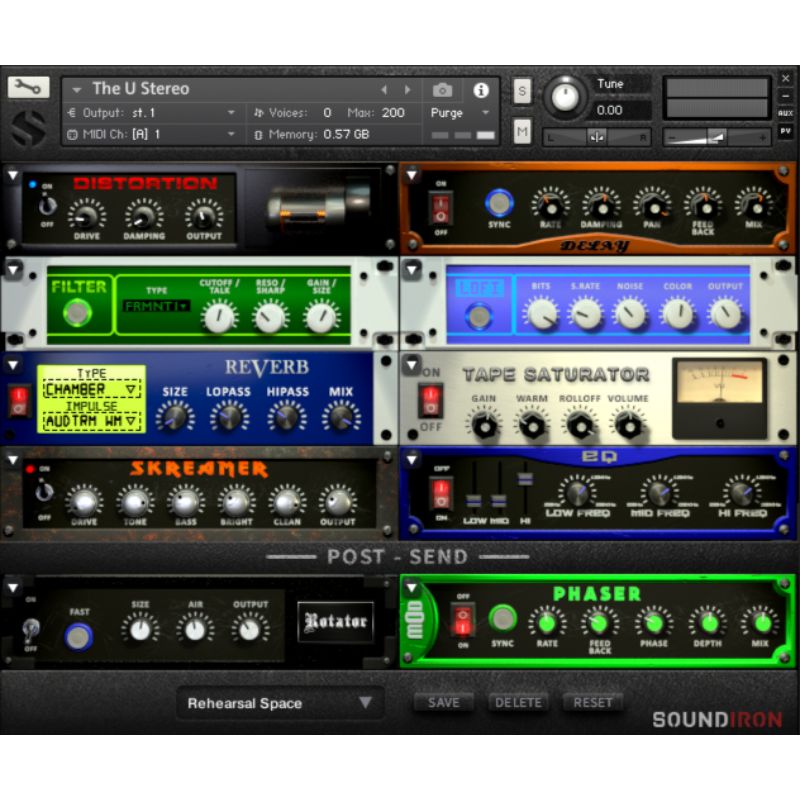Click the RESET button
The image size is (800, 800).
[592, 703]
